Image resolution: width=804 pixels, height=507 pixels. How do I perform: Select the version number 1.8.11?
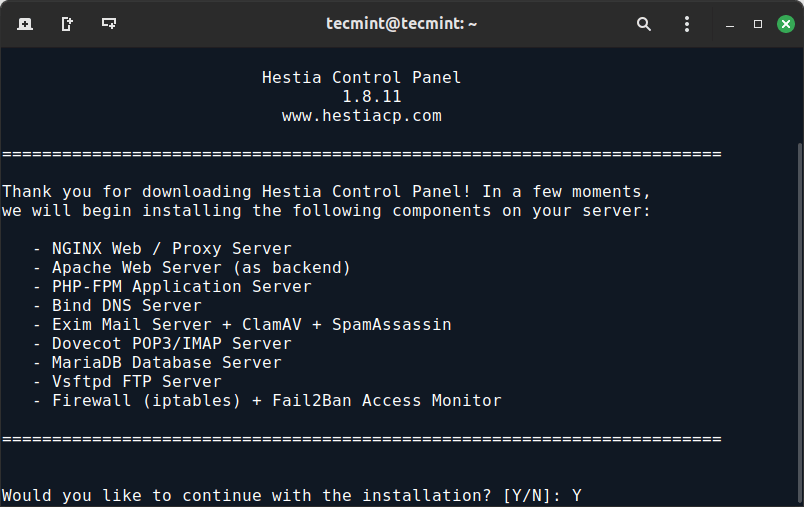372,97
